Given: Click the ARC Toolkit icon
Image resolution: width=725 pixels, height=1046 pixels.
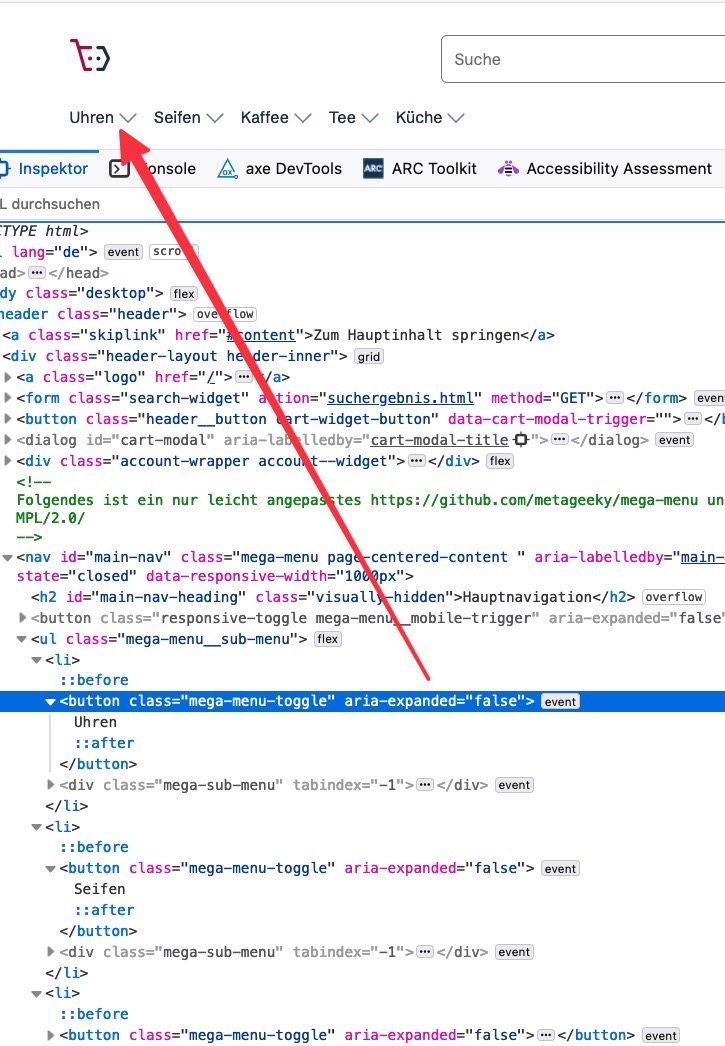Looking at the screenshot, I should 373,169.
